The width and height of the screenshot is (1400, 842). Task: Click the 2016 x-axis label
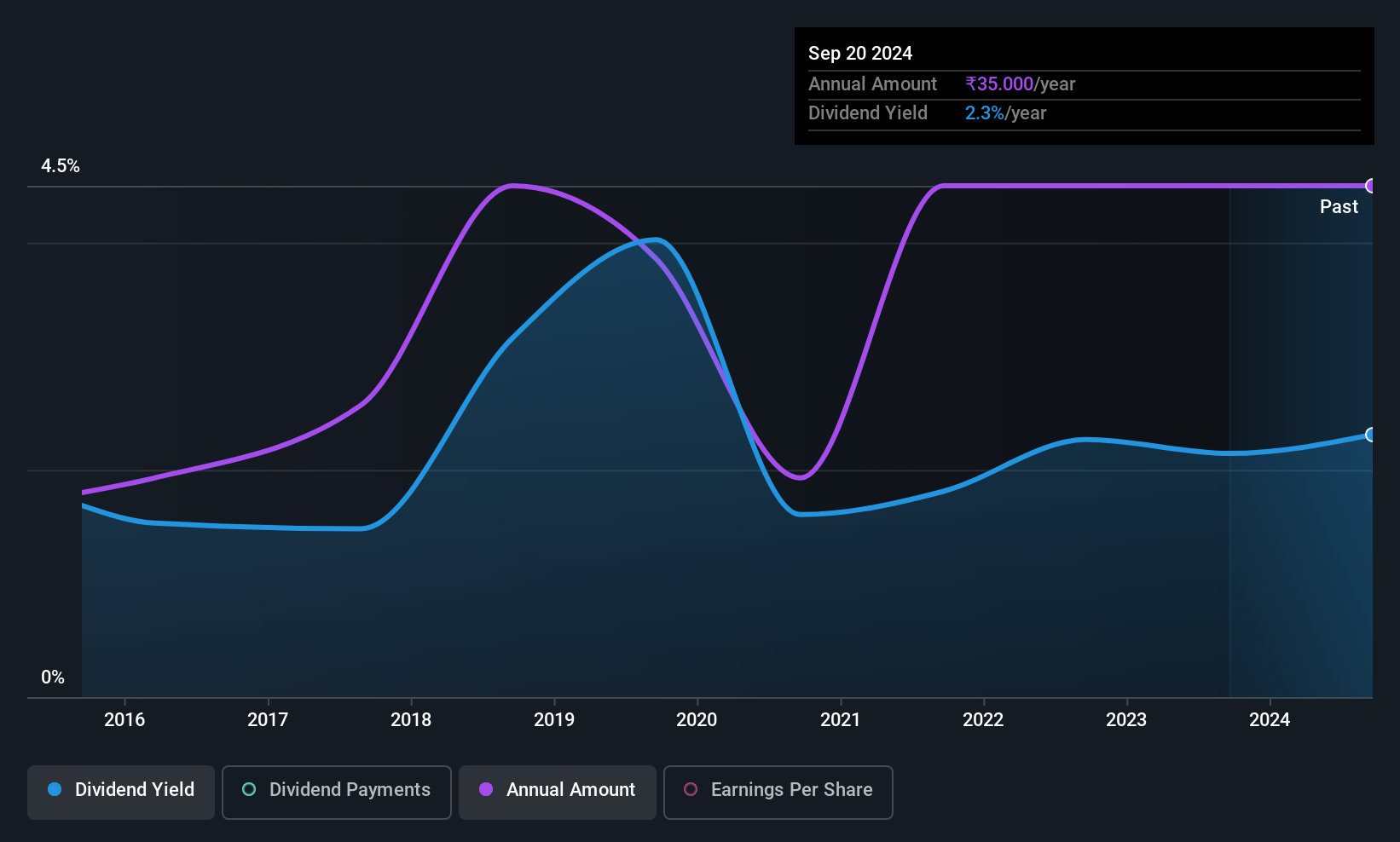click(x=124, y=720)
